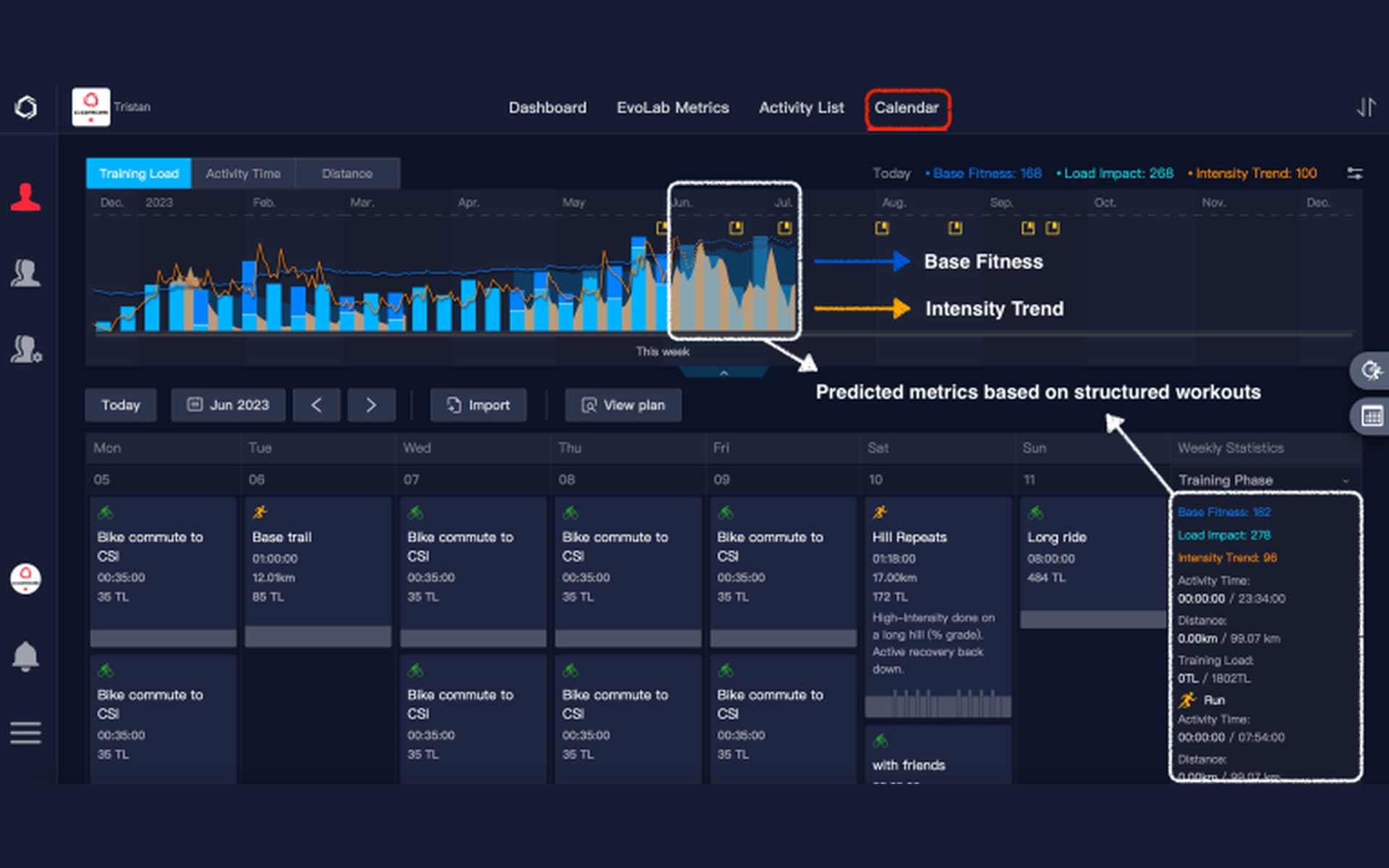The width and height of the screenshot is (1389, 868).
Task: Switch to Activity List tab
Action: [x=801, y=108]
